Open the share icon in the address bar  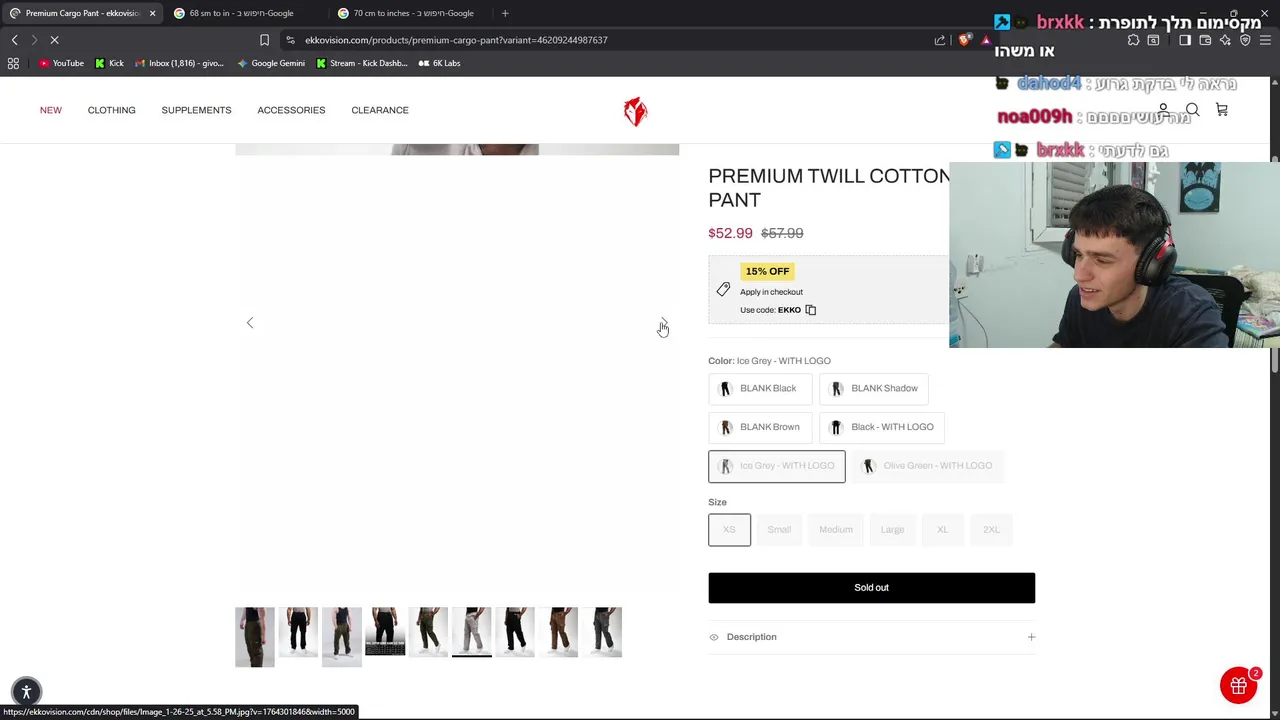pos(940,40)
